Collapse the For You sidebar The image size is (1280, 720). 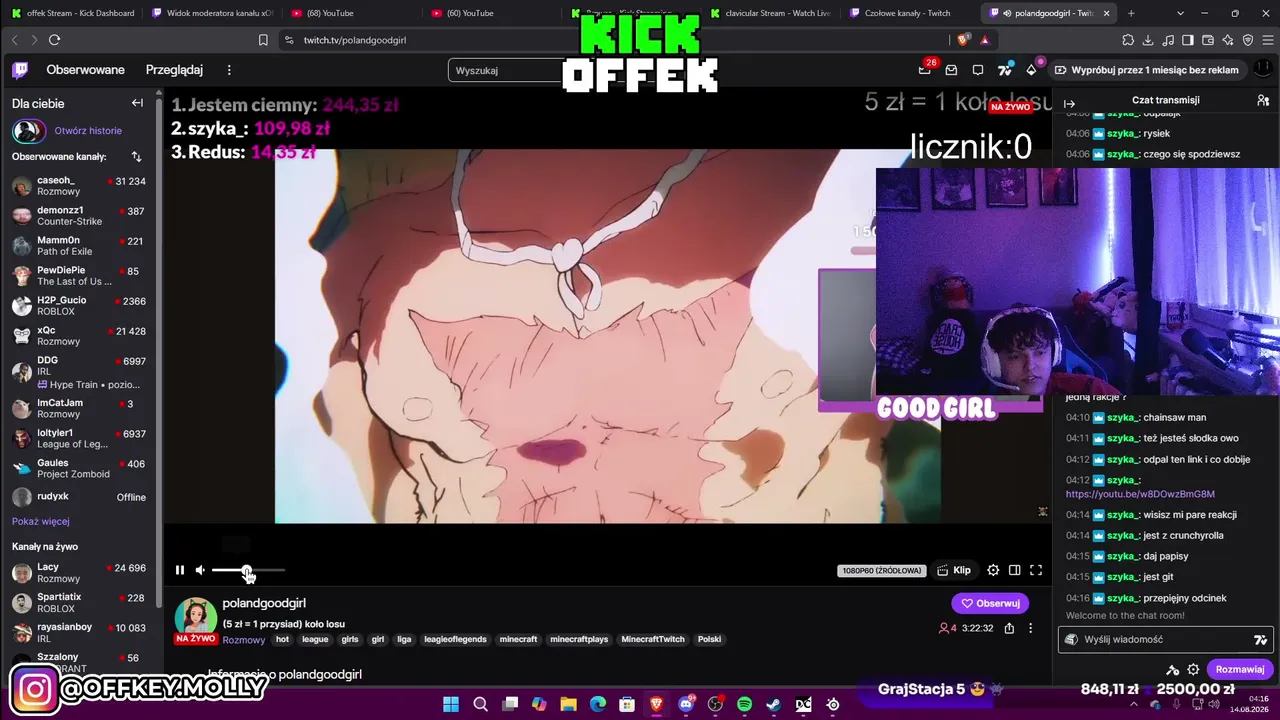pyautogui.click(x=137, y=103)
